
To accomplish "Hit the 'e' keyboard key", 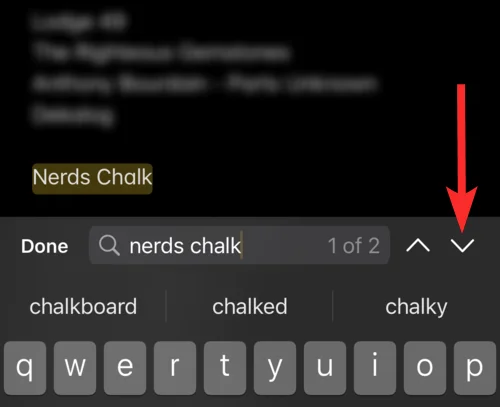I will click(125, 368).
